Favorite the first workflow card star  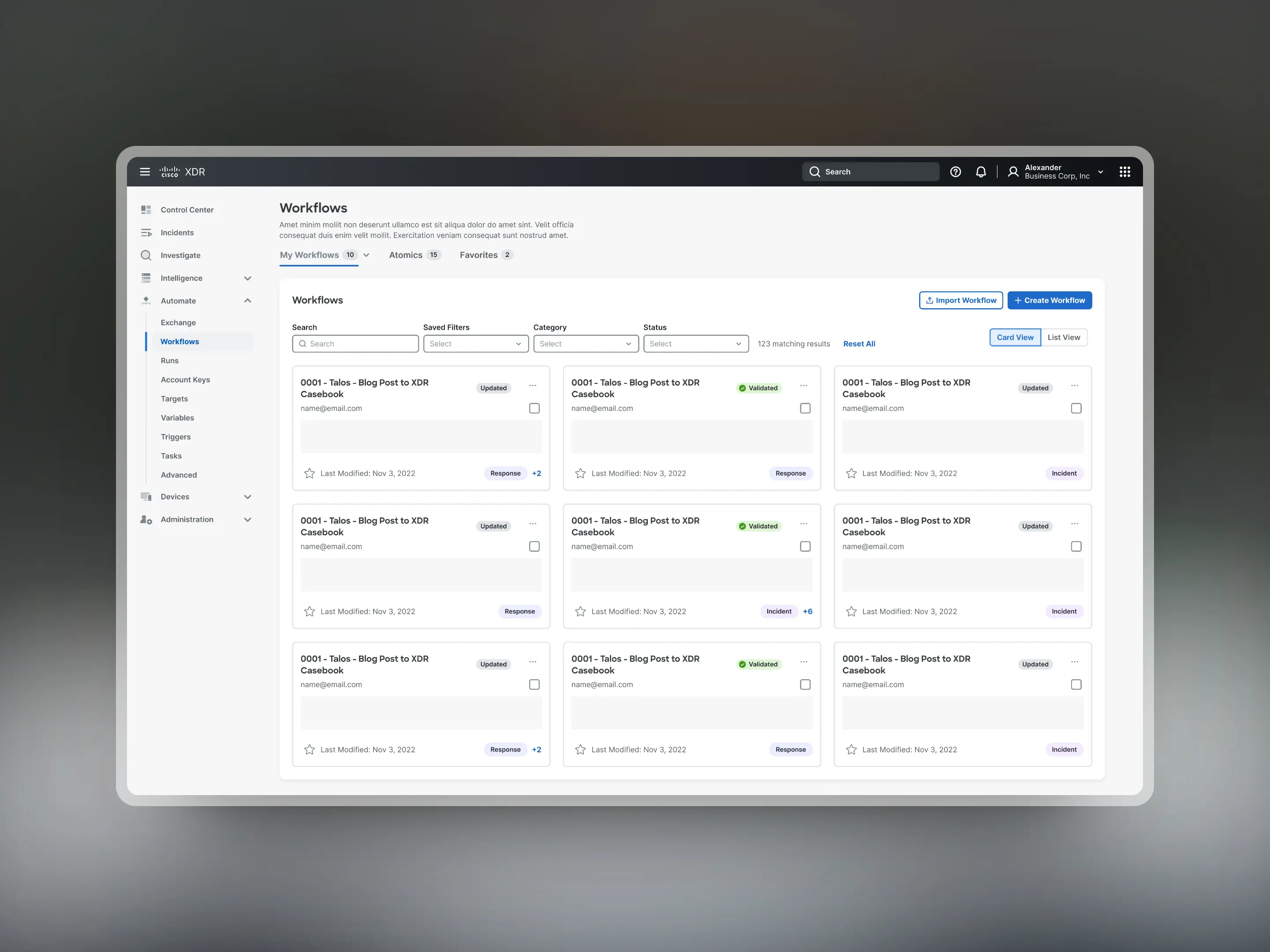point(310,473)
